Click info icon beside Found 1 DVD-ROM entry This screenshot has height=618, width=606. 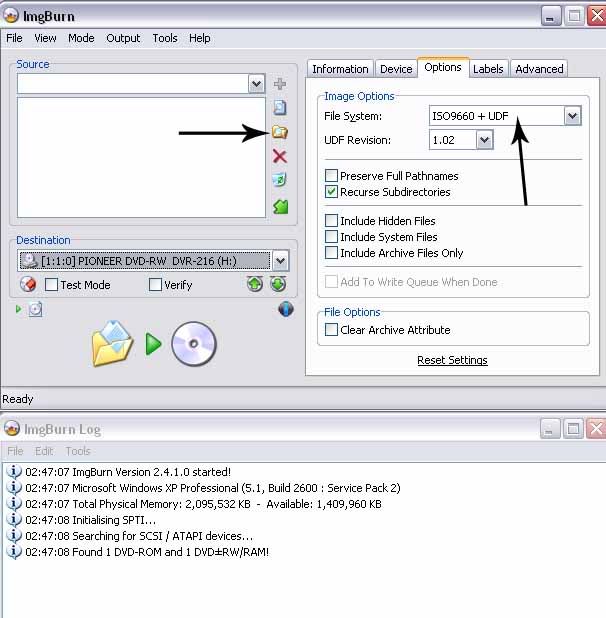point(14,552)
